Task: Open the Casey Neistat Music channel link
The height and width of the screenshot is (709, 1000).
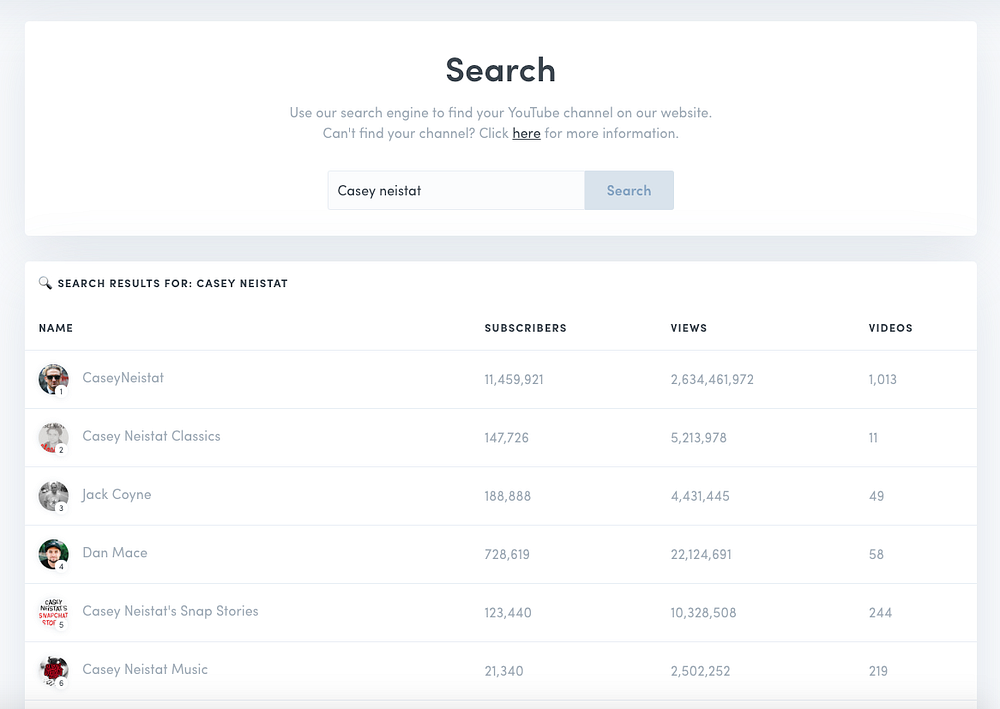Action: pos(145,669)
